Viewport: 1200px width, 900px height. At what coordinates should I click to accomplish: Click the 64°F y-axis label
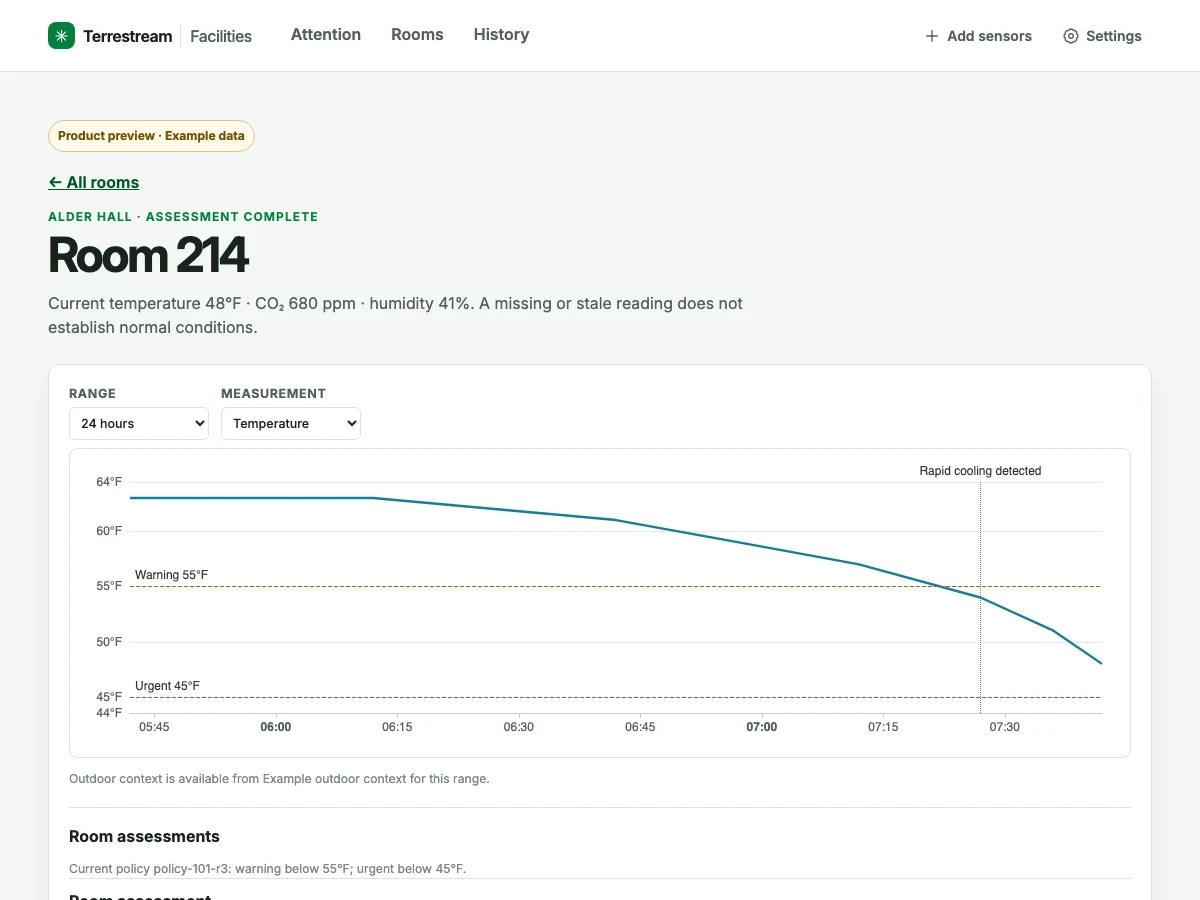click(x=109, y=482)
